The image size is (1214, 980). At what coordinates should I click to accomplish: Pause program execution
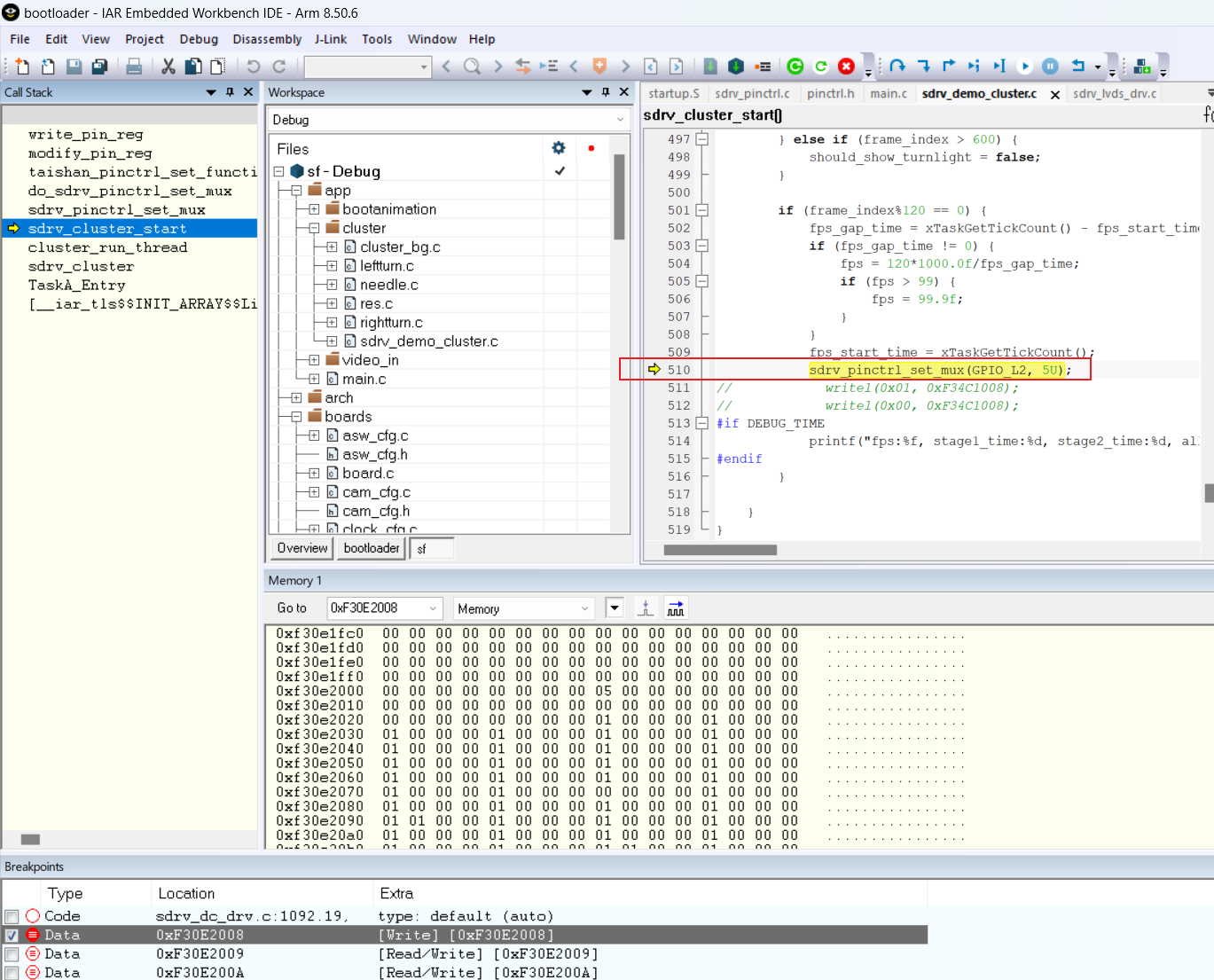[x=1050, y=66]
